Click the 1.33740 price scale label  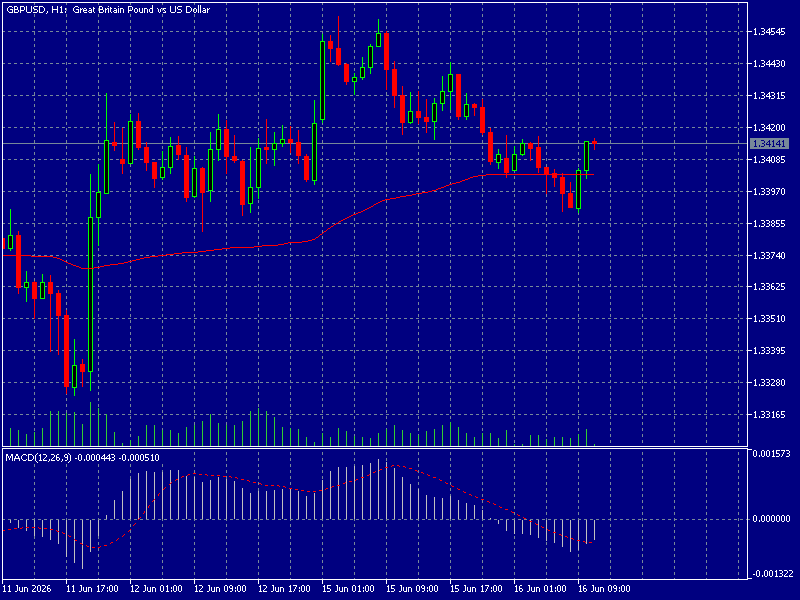(769, 256)
